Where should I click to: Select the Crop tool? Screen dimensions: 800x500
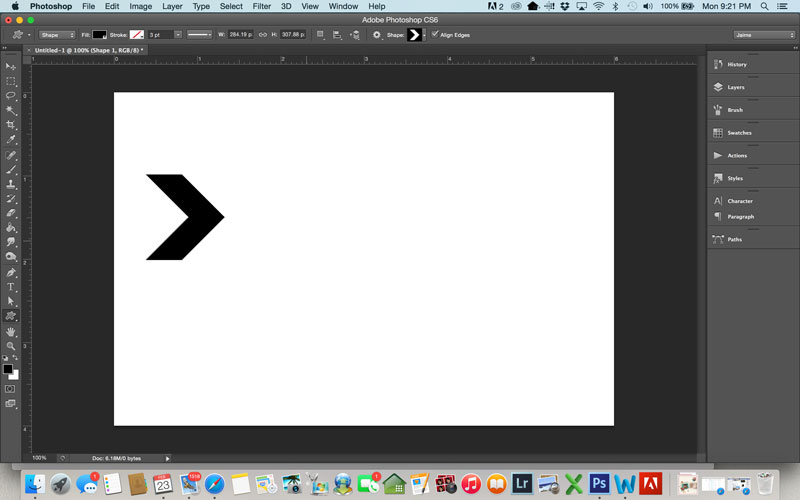(x=11, y=125)
